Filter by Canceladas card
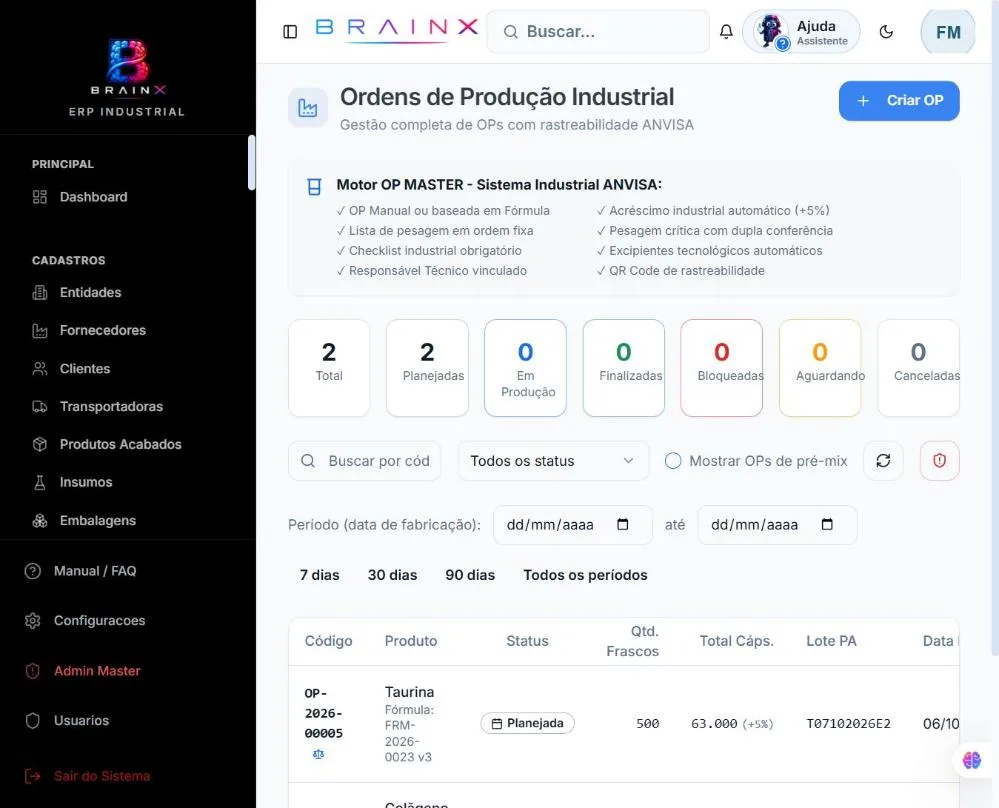Image resolution: width=999 pixels, height=808 pixels. click(918, 368)
